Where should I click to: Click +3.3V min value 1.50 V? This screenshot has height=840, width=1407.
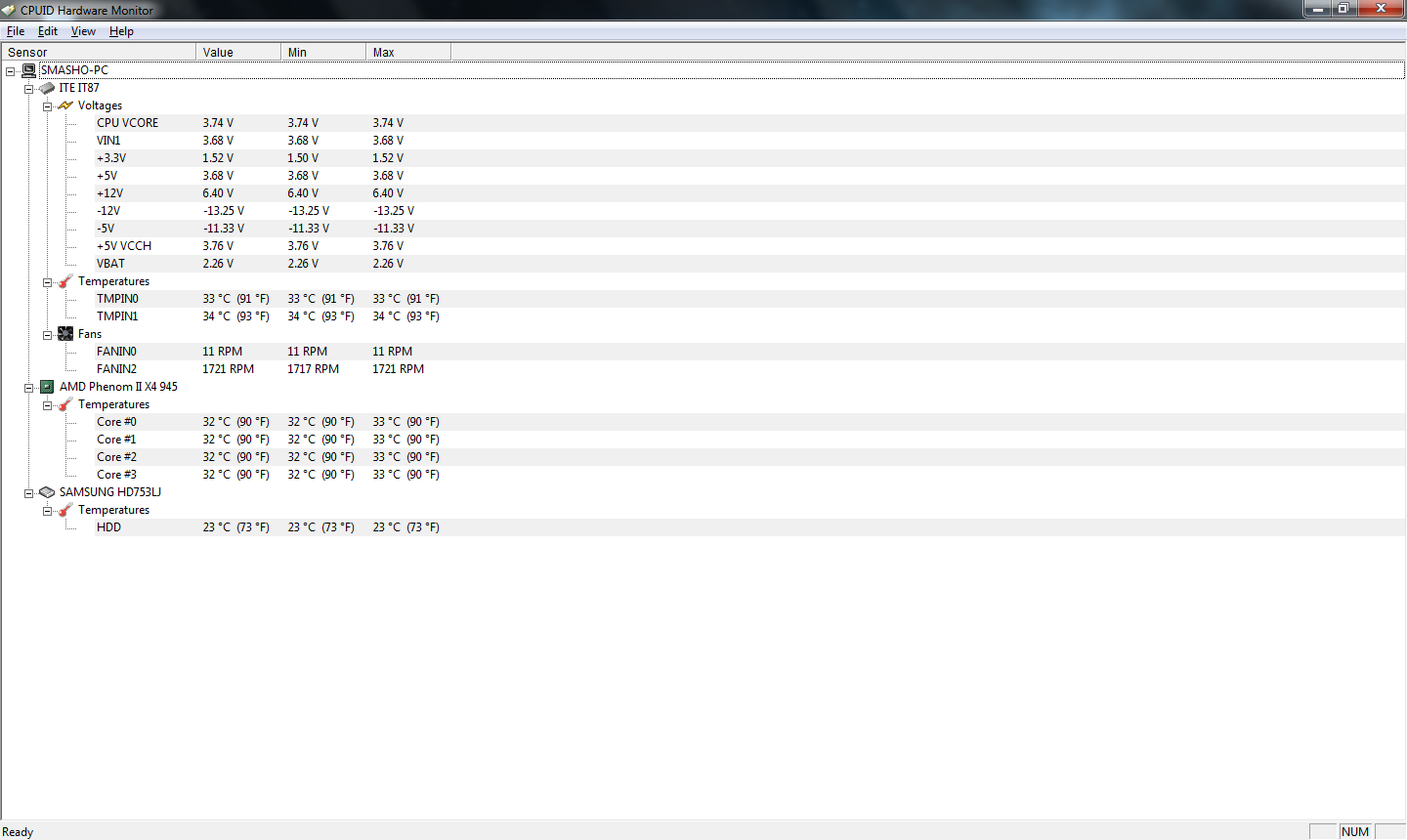coord(303,158)
